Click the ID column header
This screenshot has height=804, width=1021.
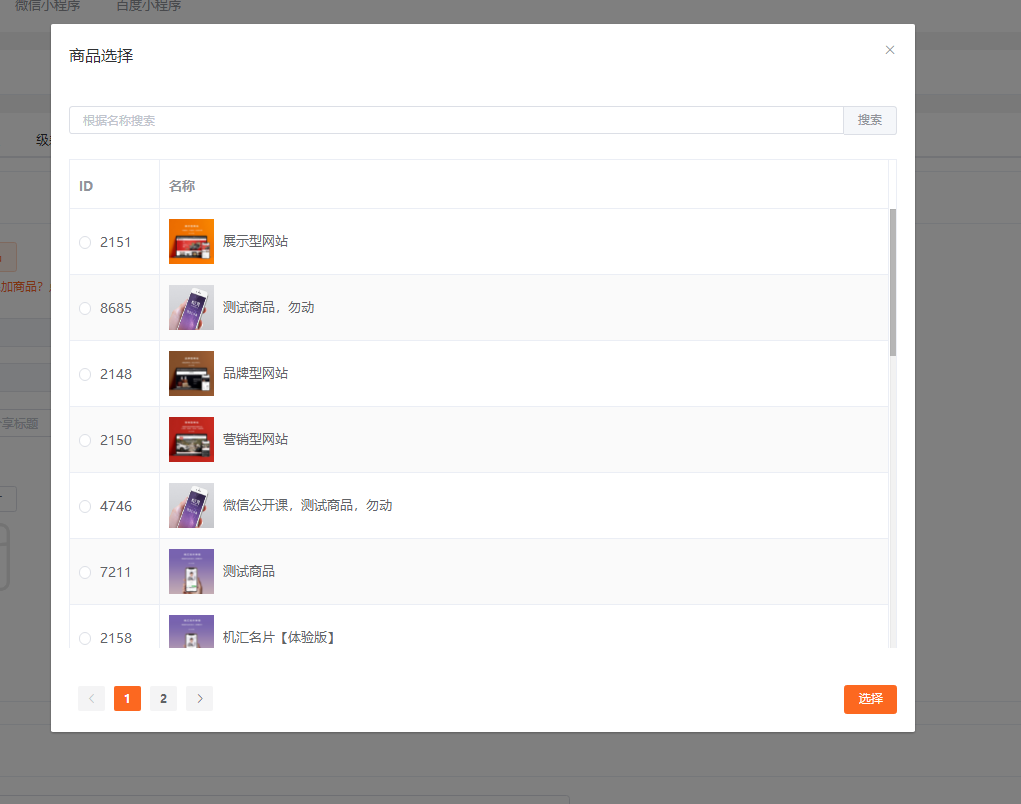86,186
